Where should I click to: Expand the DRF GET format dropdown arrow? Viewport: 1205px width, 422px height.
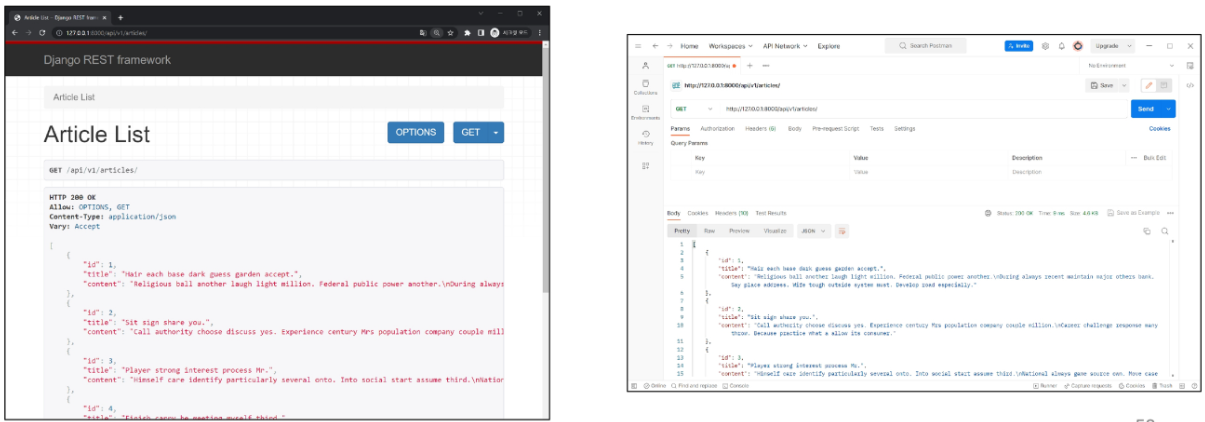tap(496, 132)
